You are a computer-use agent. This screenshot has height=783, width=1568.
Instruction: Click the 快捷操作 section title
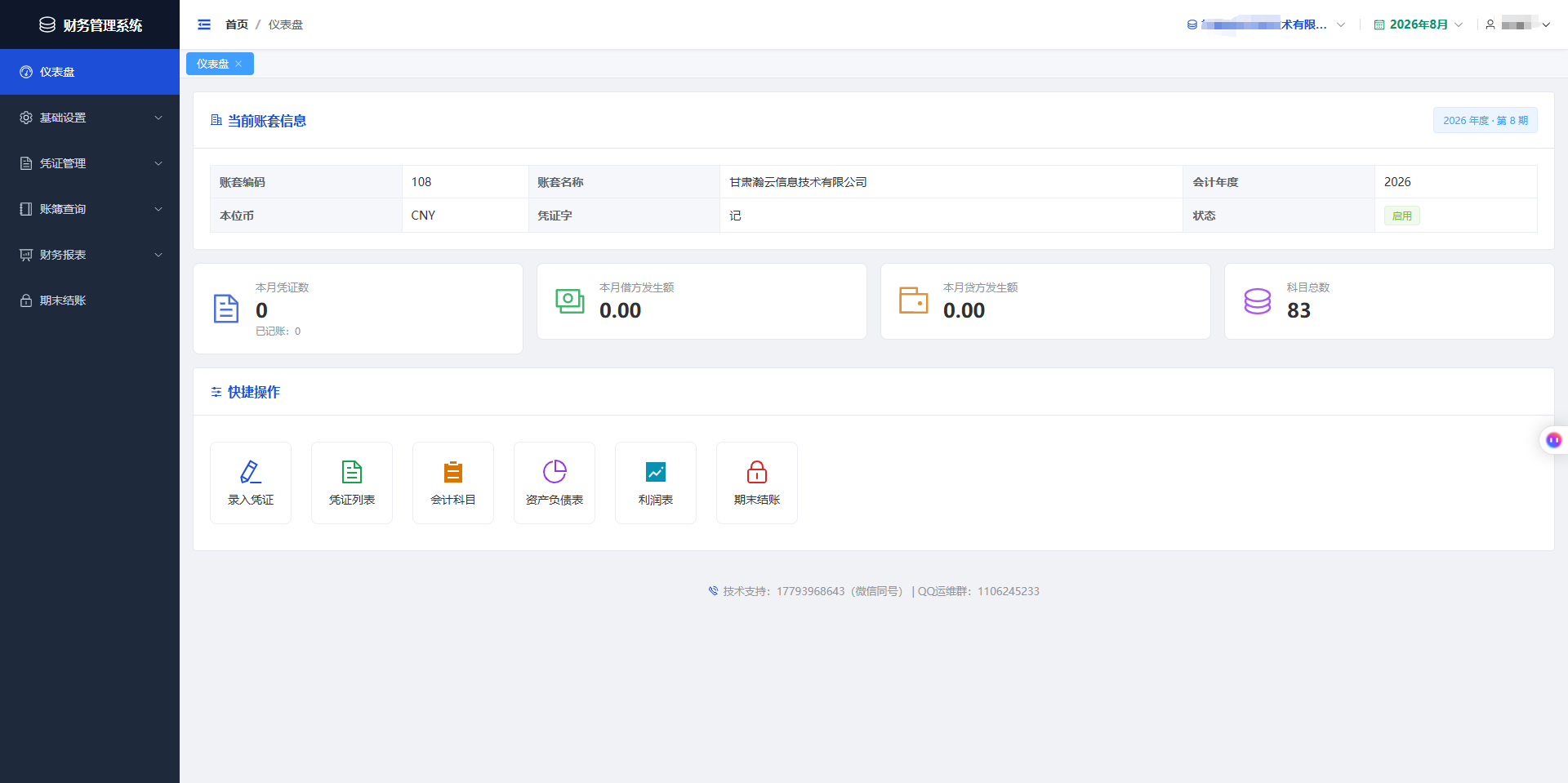(x=254, y=392)
